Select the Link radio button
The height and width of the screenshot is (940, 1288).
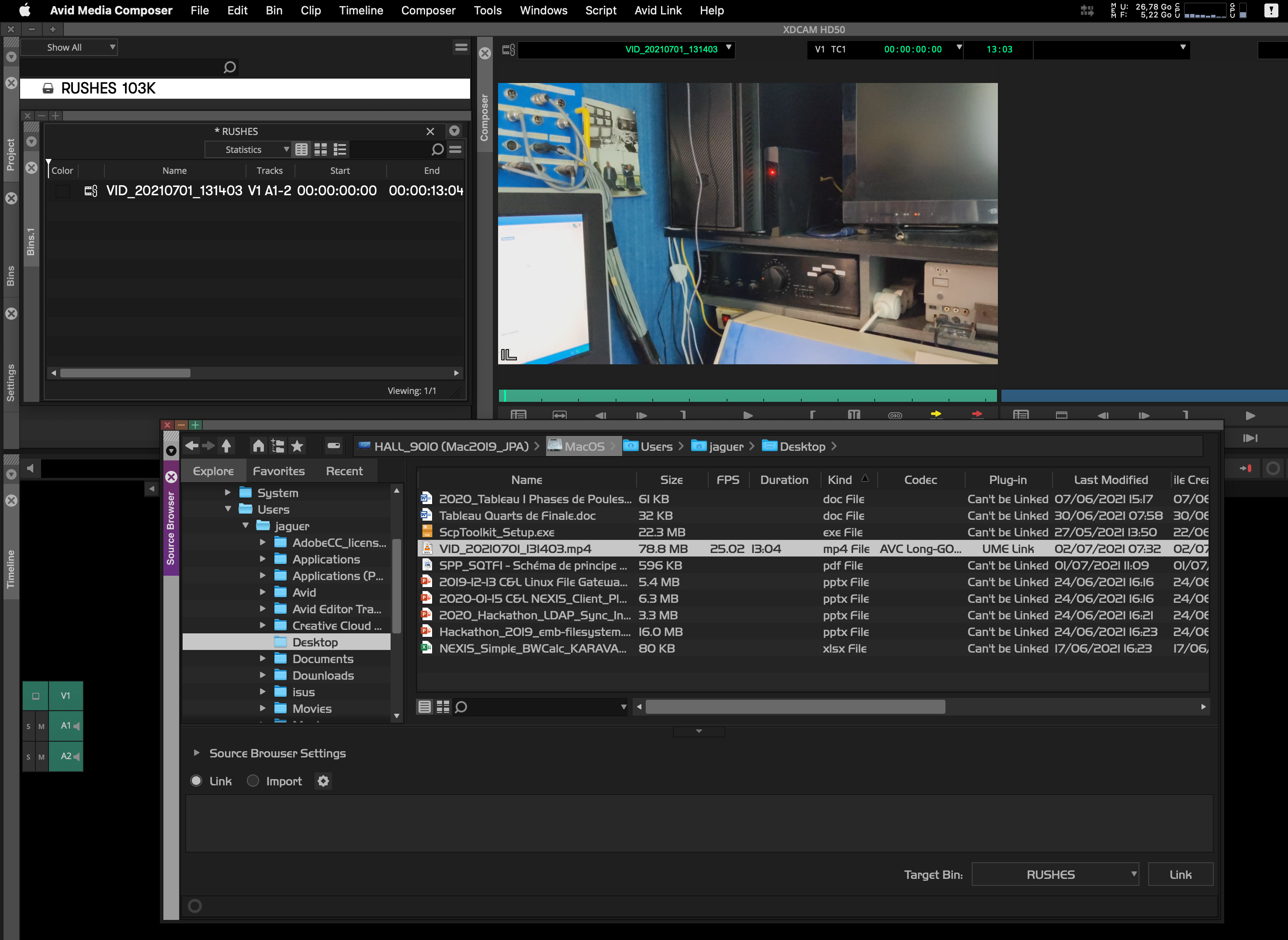tap(196, 781)
